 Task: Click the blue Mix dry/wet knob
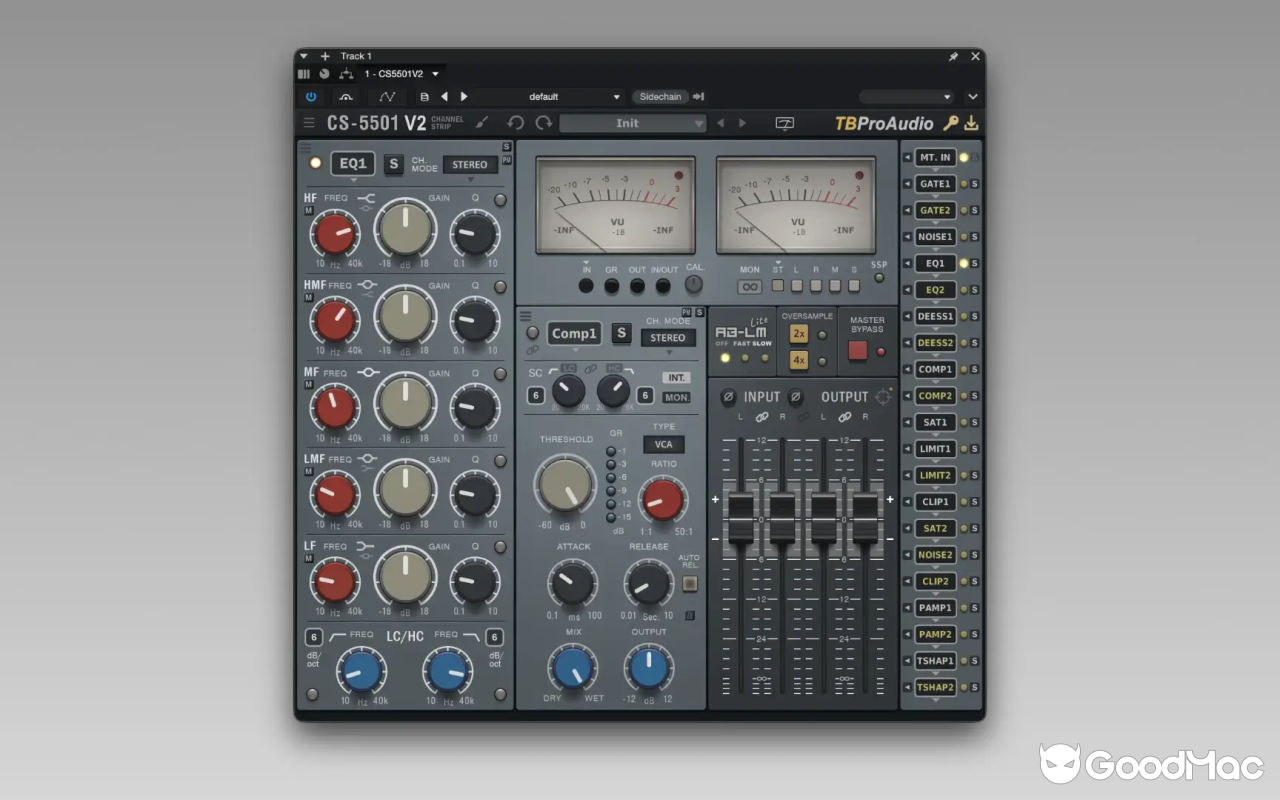tap(573, 667)
